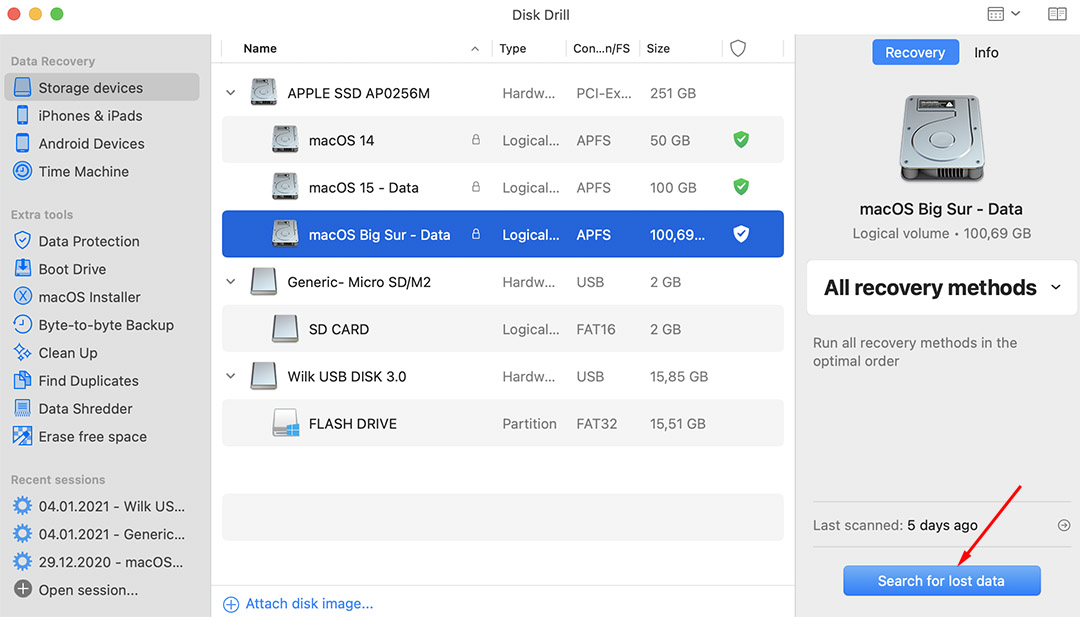Toggle the protection shield on macOS 15 - Data
The image size is (1080, 617).
click(741, 187)
